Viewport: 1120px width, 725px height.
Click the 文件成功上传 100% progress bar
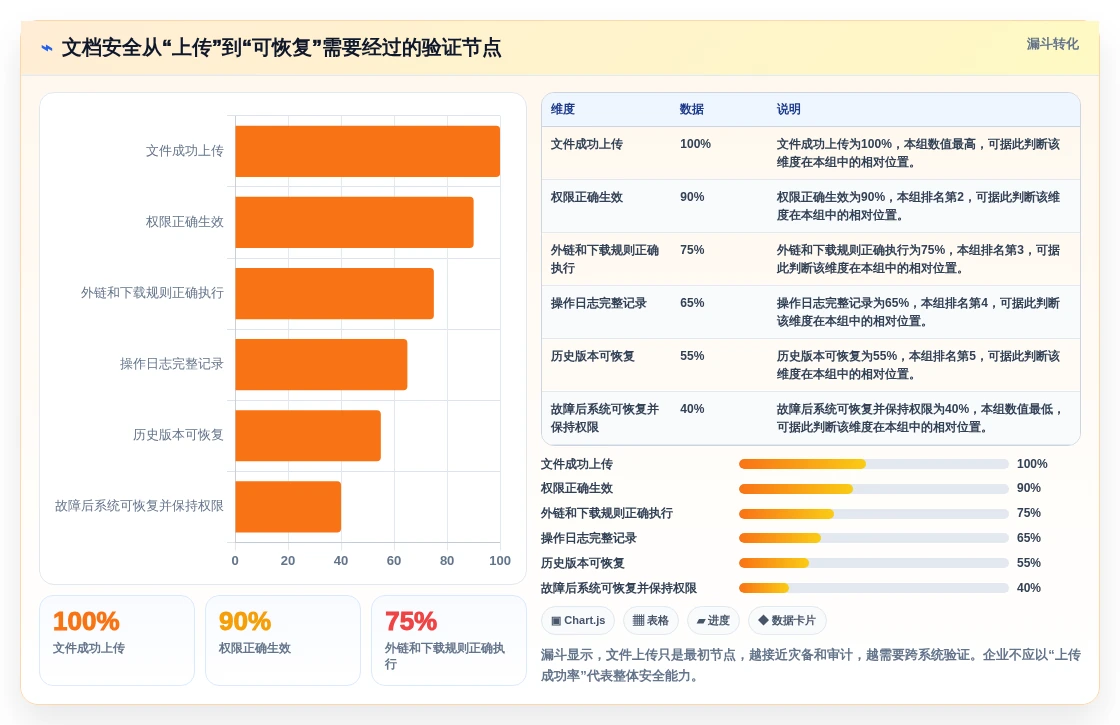[x=874, y=464]
